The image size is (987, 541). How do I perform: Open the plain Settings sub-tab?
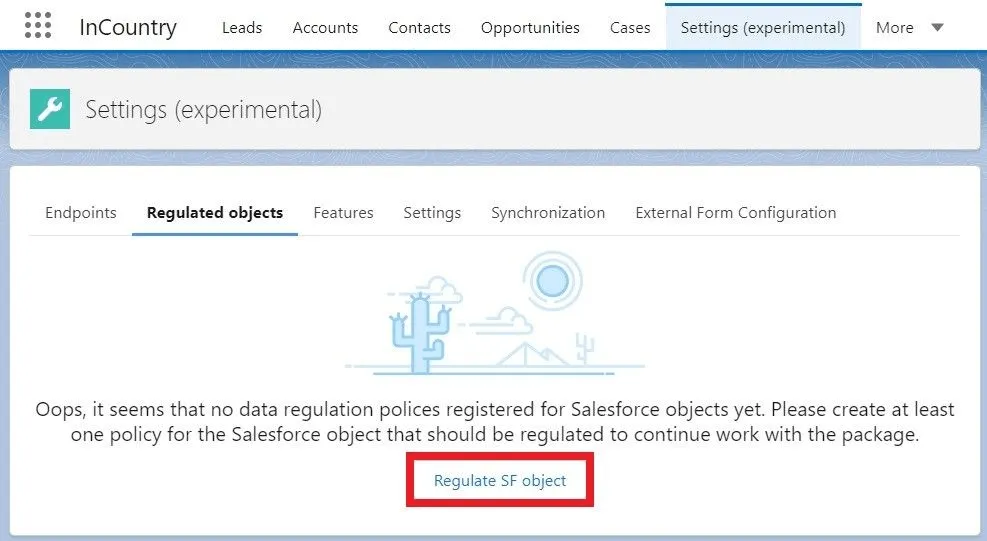click(x=432, y=213)
